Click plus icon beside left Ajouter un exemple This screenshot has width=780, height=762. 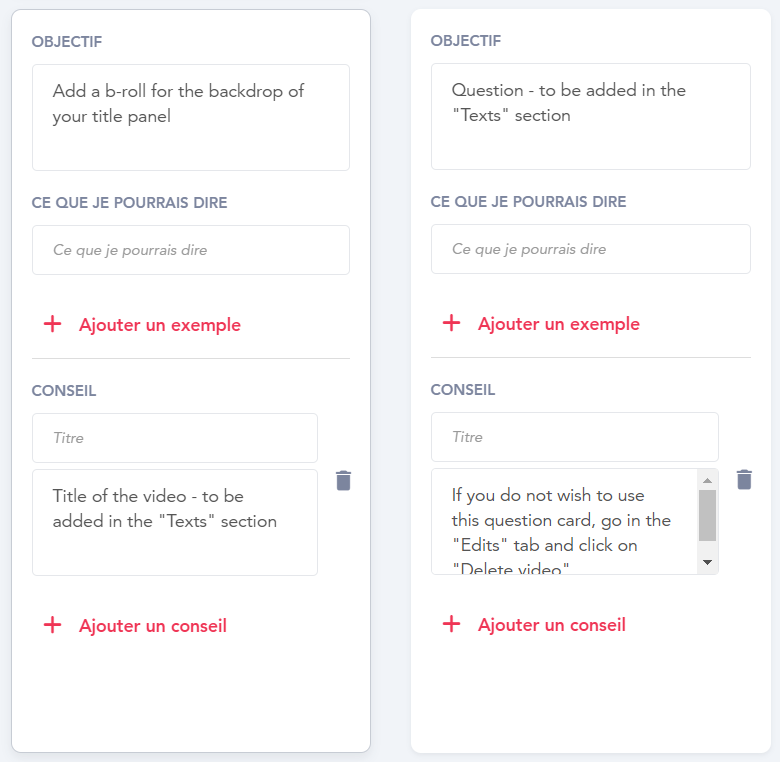pos(52,324)
